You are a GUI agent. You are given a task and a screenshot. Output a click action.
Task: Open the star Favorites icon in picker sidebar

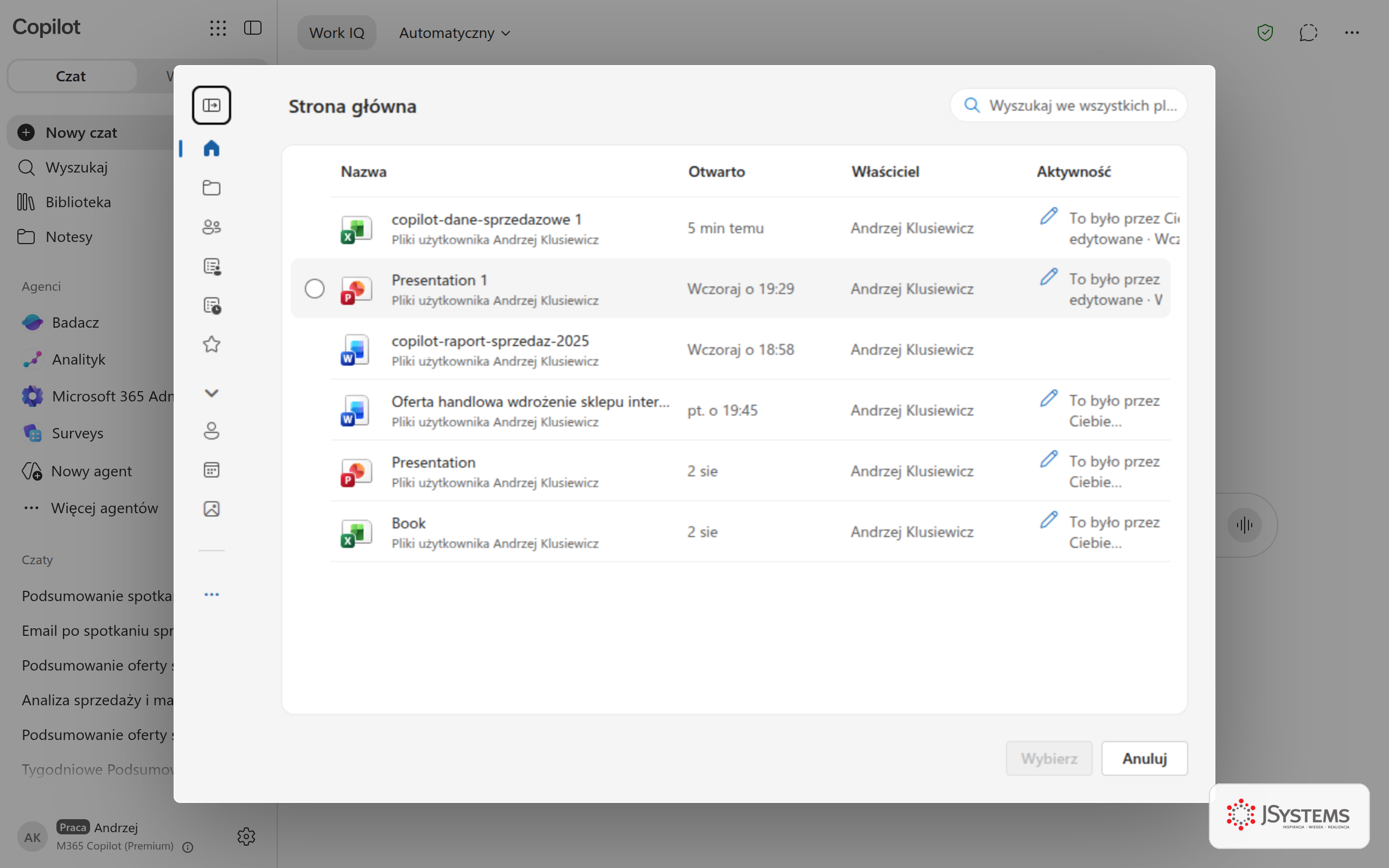coord(211,344)
